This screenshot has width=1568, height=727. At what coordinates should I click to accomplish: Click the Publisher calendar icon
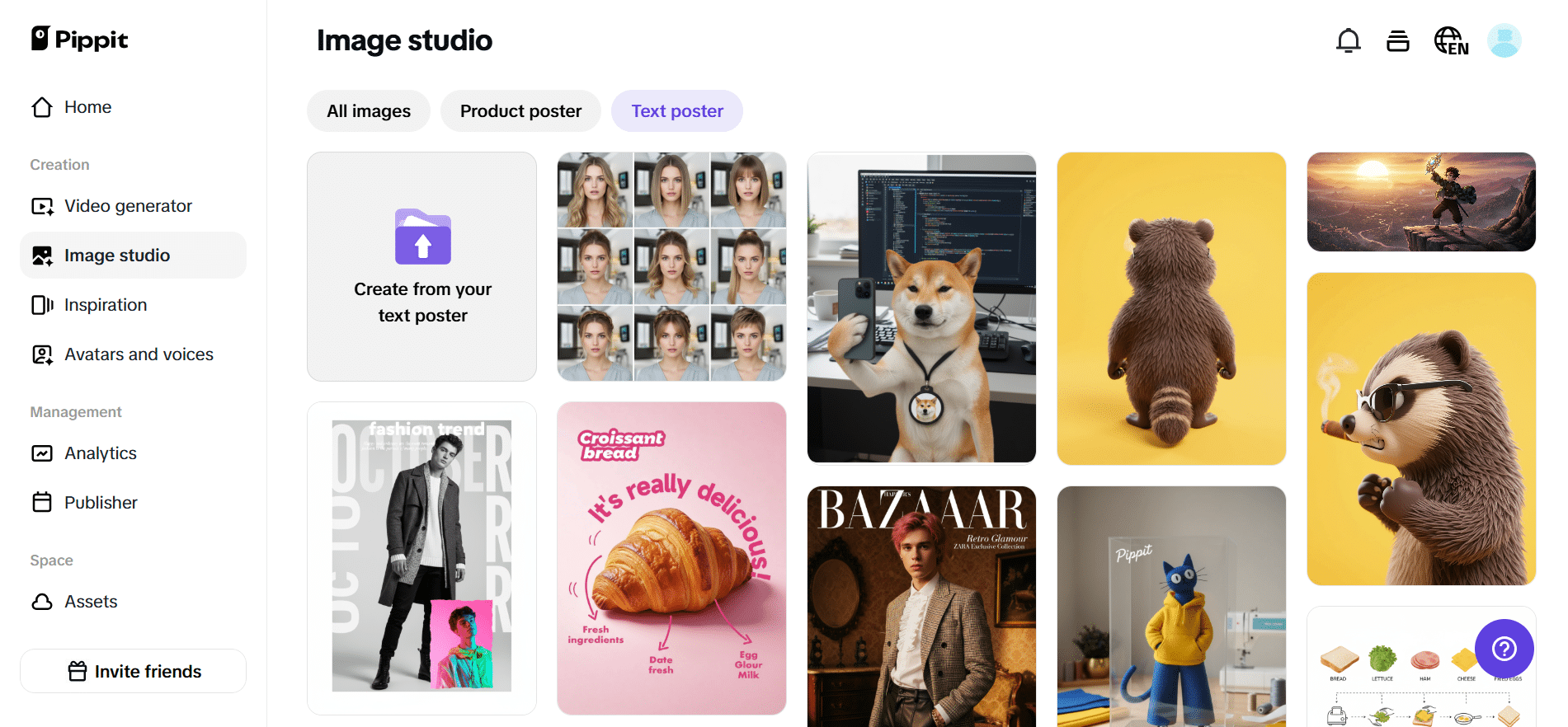click(x=42, y=503)
